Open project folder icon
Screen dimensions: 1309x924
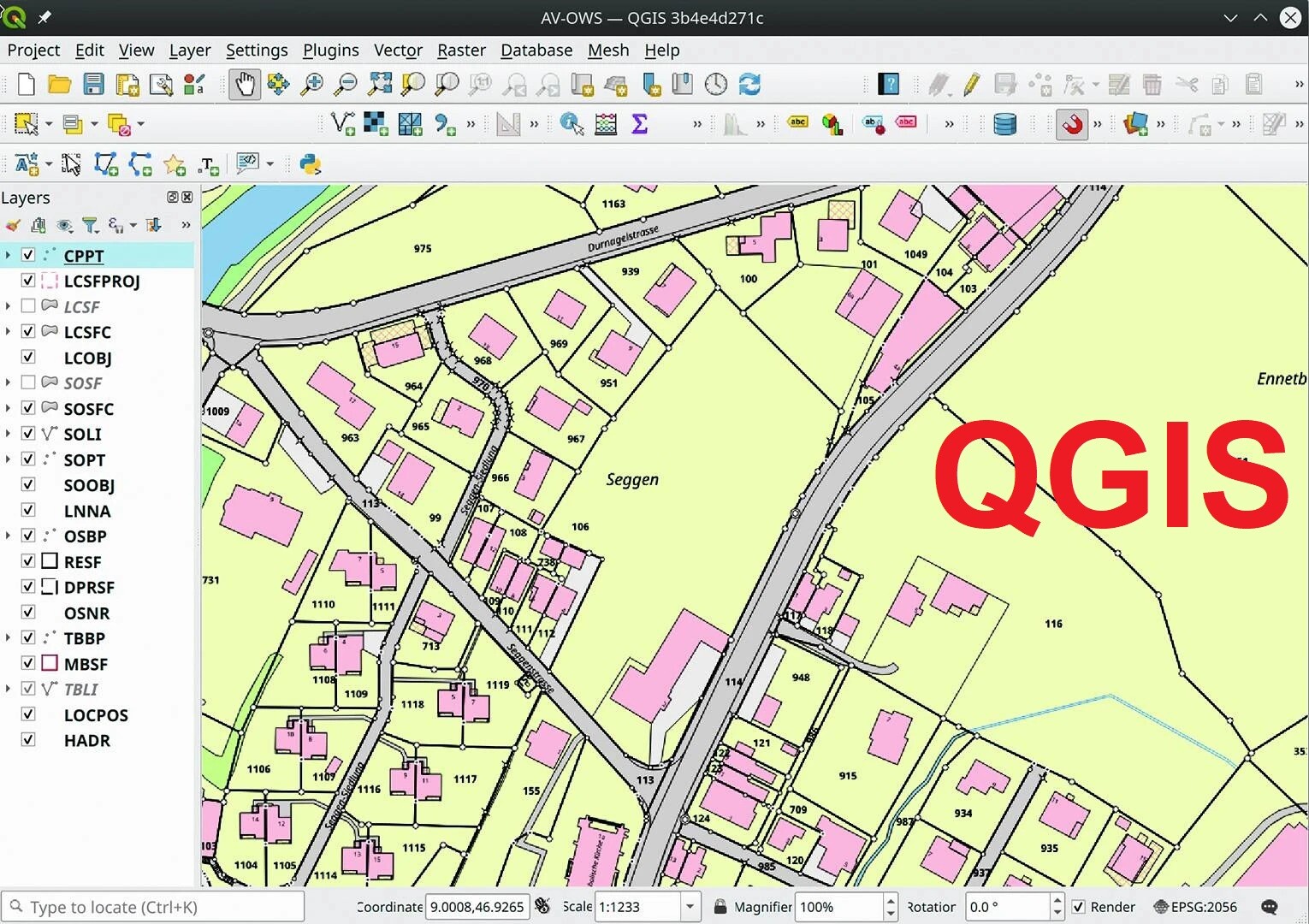(x=59, y=84)
